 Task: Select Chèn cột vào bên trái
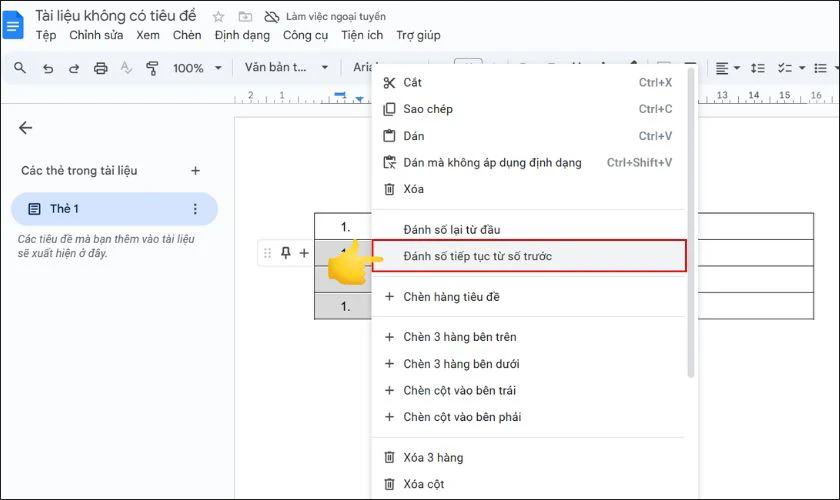click(528, 390)
